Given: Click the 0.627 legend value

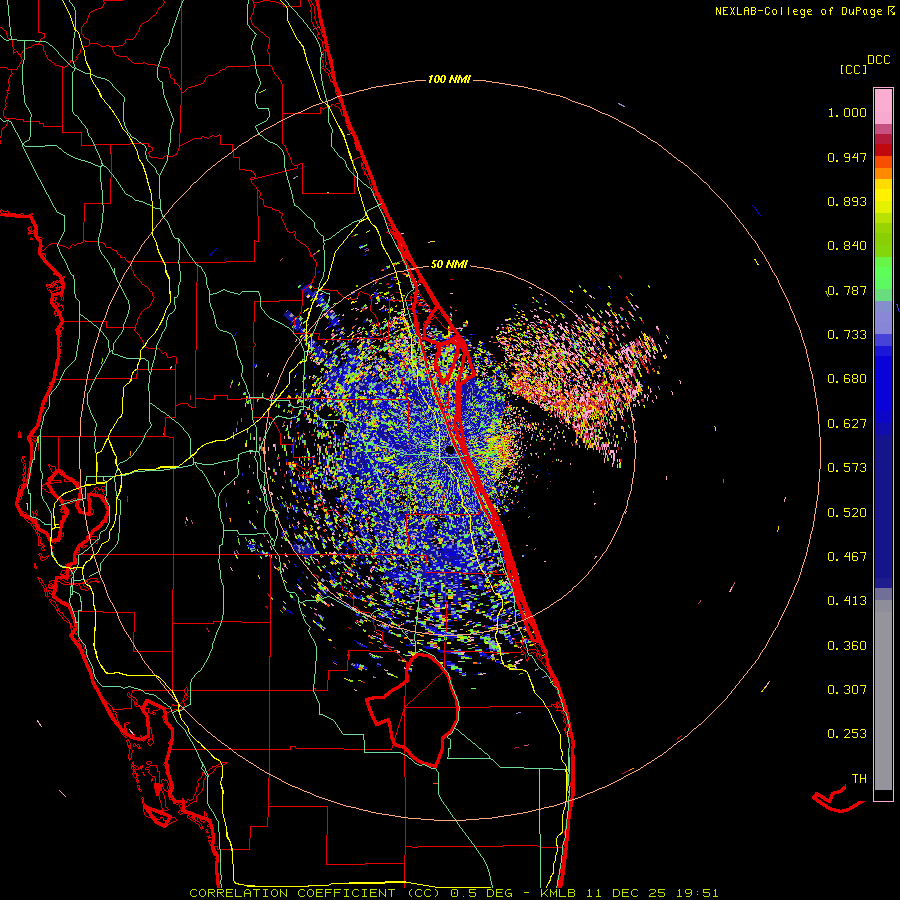Looking at the screenshot, I should click(847, 424).
